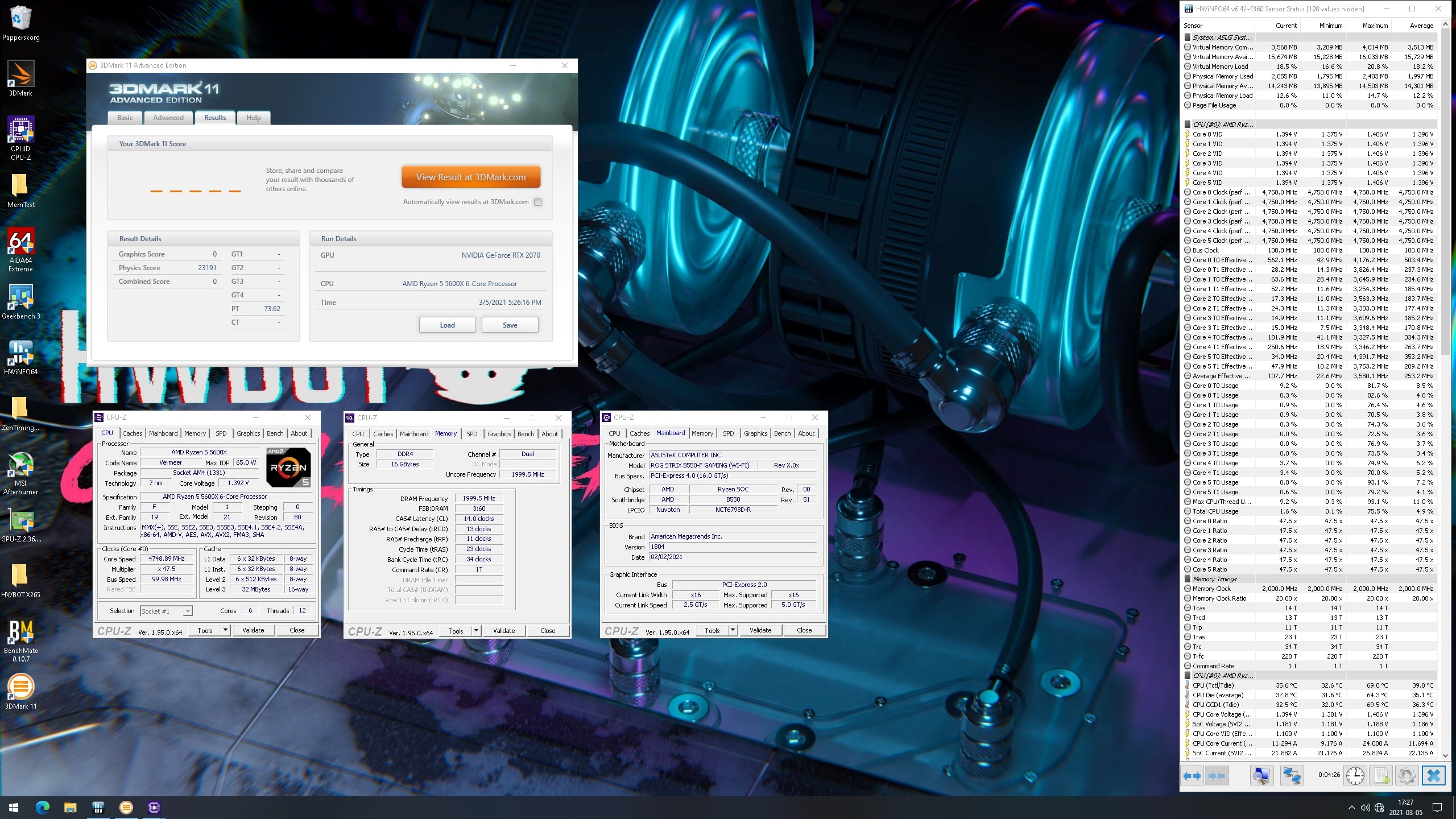Open Graphics tab in CPU-Z Mainboard window

pyautogui.click(x=755, y=433)
